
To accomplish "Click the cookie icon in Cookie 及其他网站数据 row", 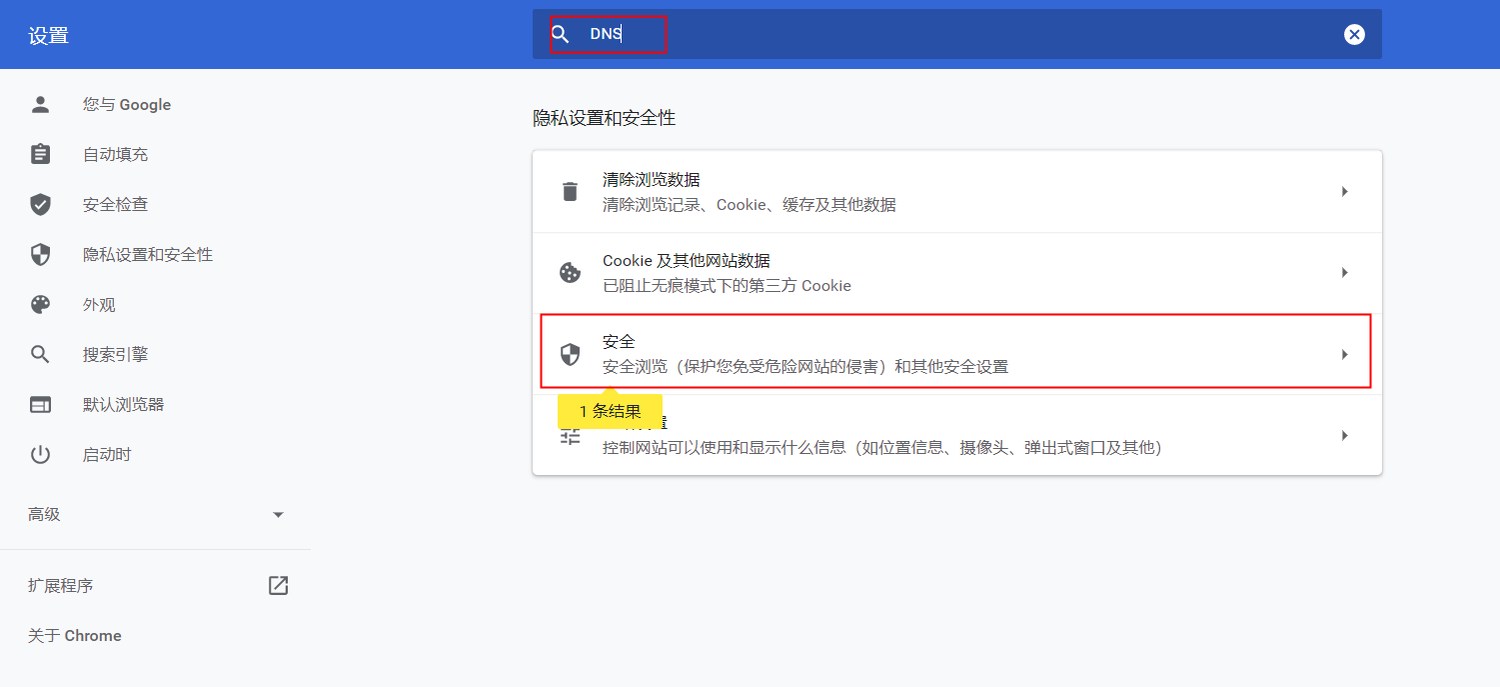I will (x=570, y=273).
